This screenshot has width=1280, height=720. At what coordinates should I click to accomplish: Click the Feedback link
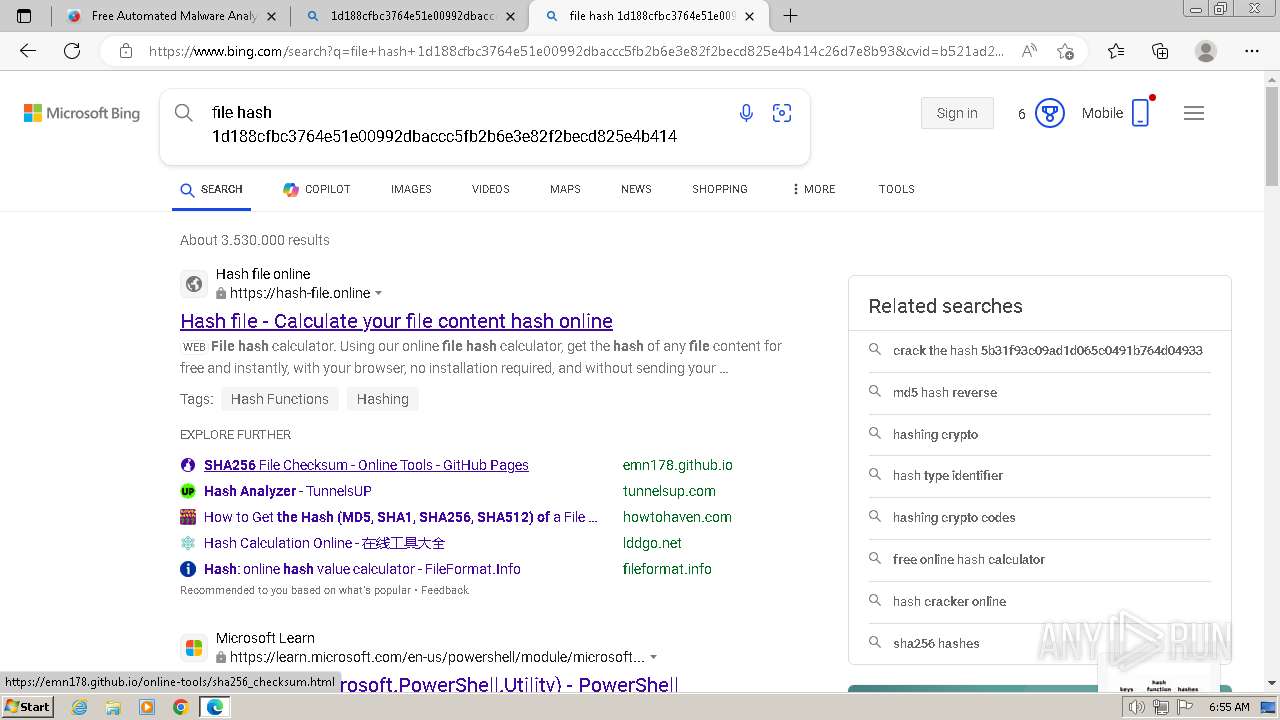(x=445, y=590)
